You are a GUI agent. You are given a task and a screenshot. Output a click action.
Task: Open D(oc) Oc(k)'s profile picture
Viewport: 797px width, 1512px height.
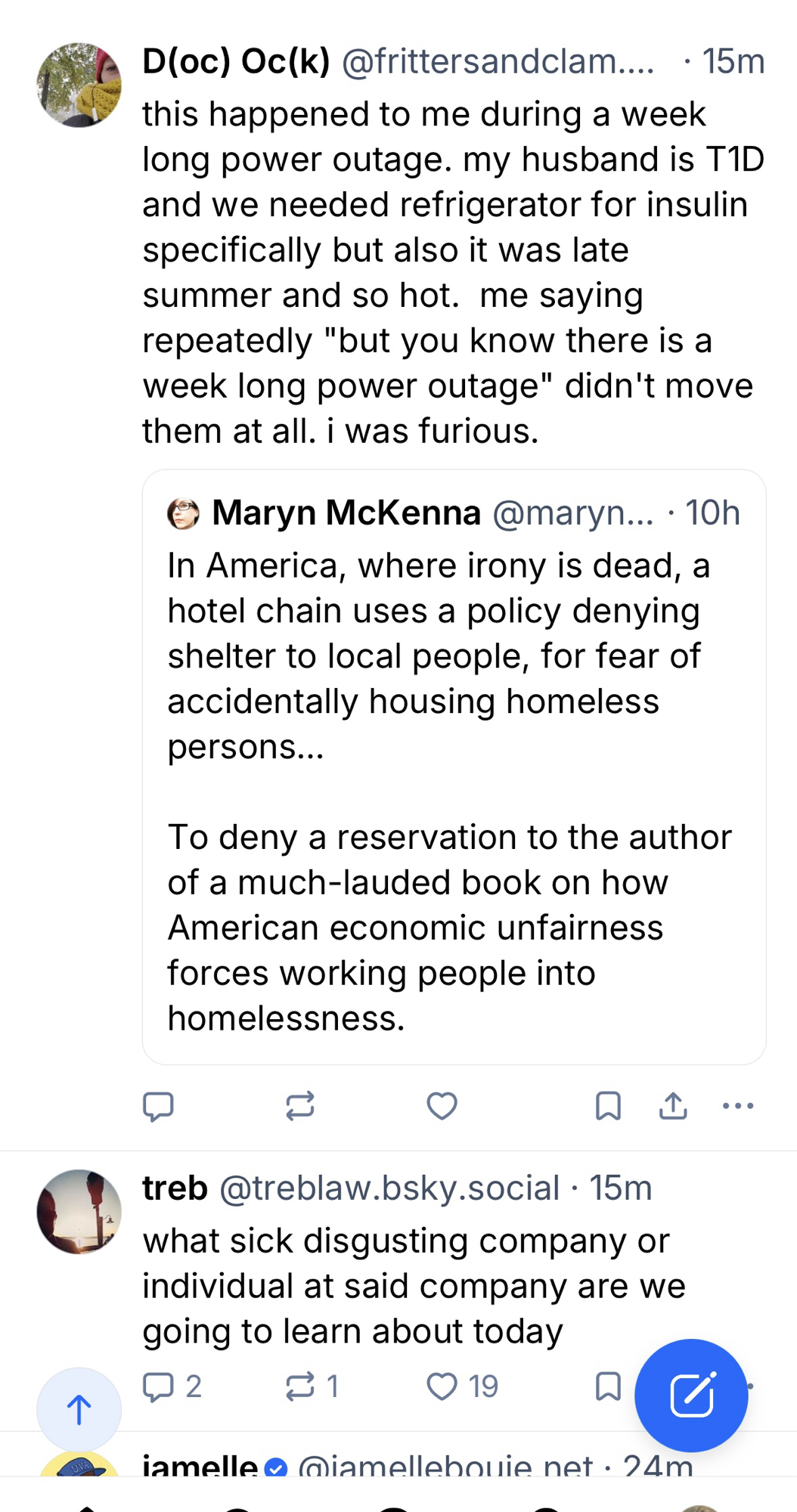click(79, 85)
